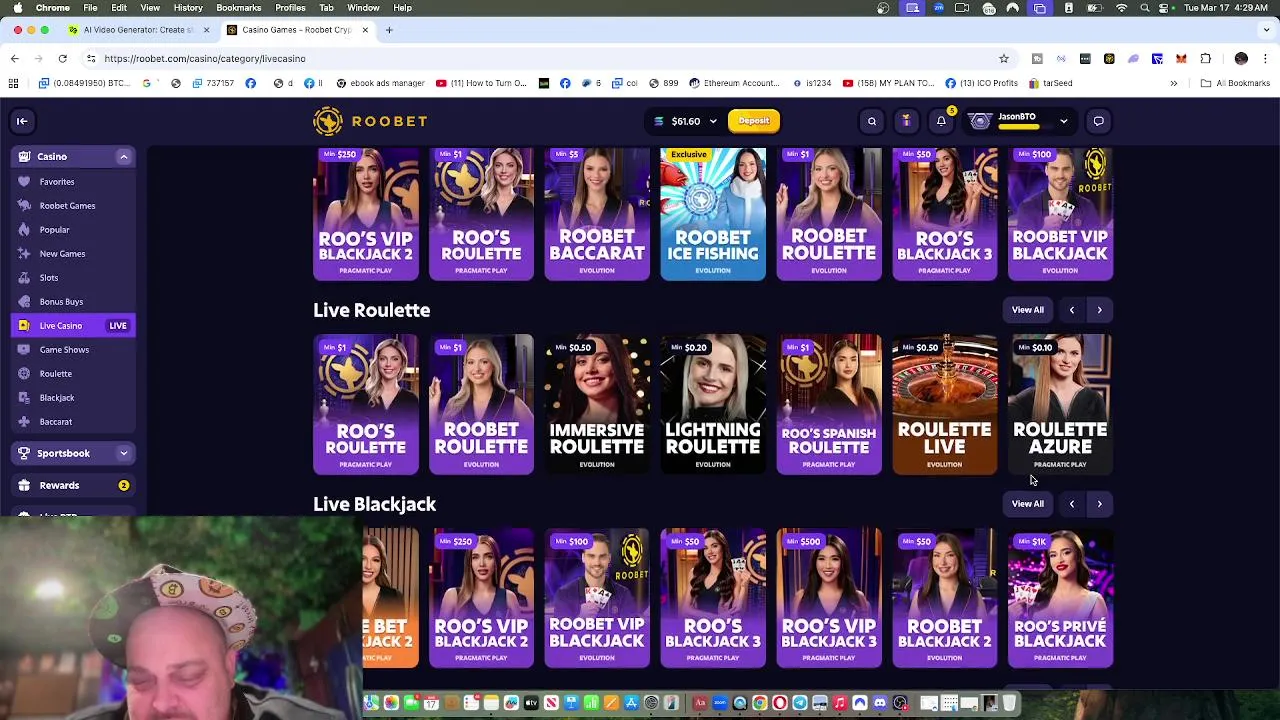Open the Rewards sidebar item
Image resolution: width=1280 pixels, height=720 pixels.
coord(72,485)
